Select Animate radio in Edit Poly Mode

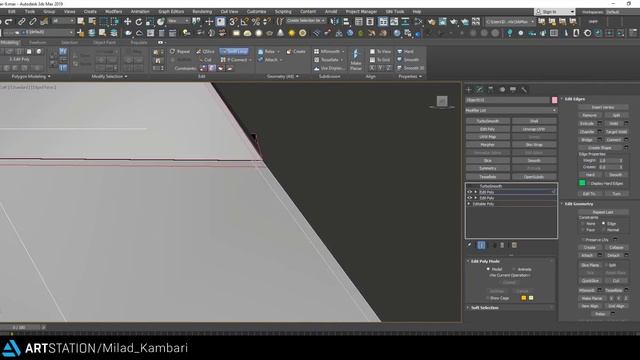pyautogui.click(x=513, y=269)
